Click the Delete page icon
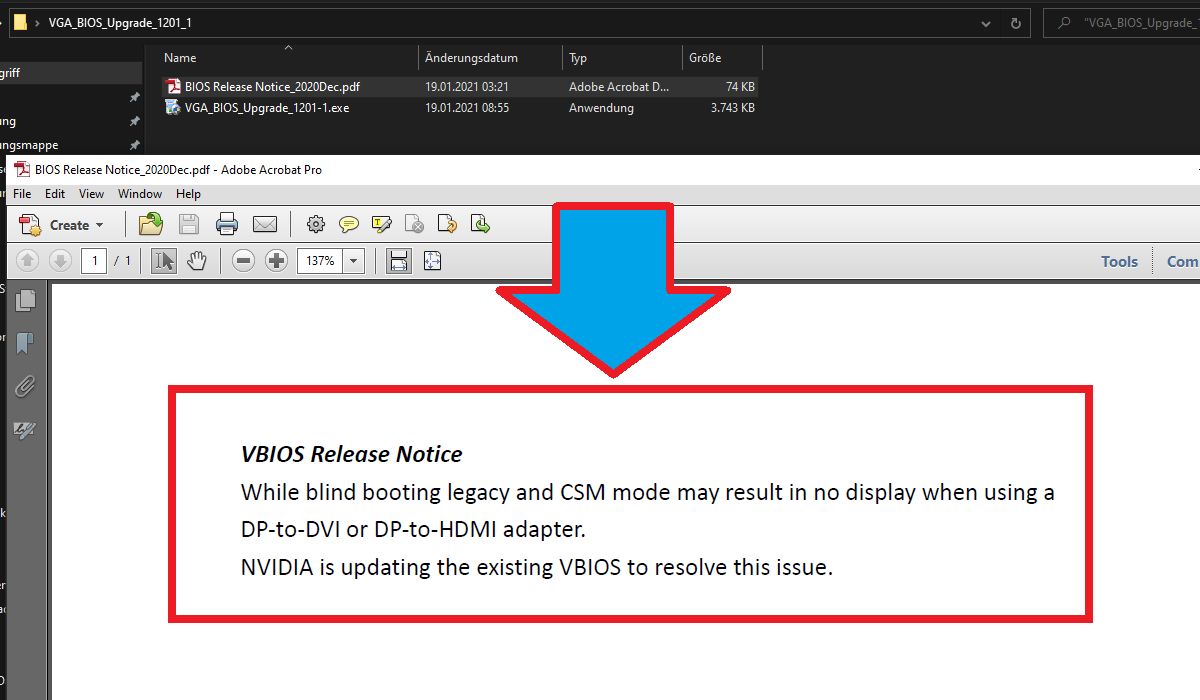 point(415,224)
